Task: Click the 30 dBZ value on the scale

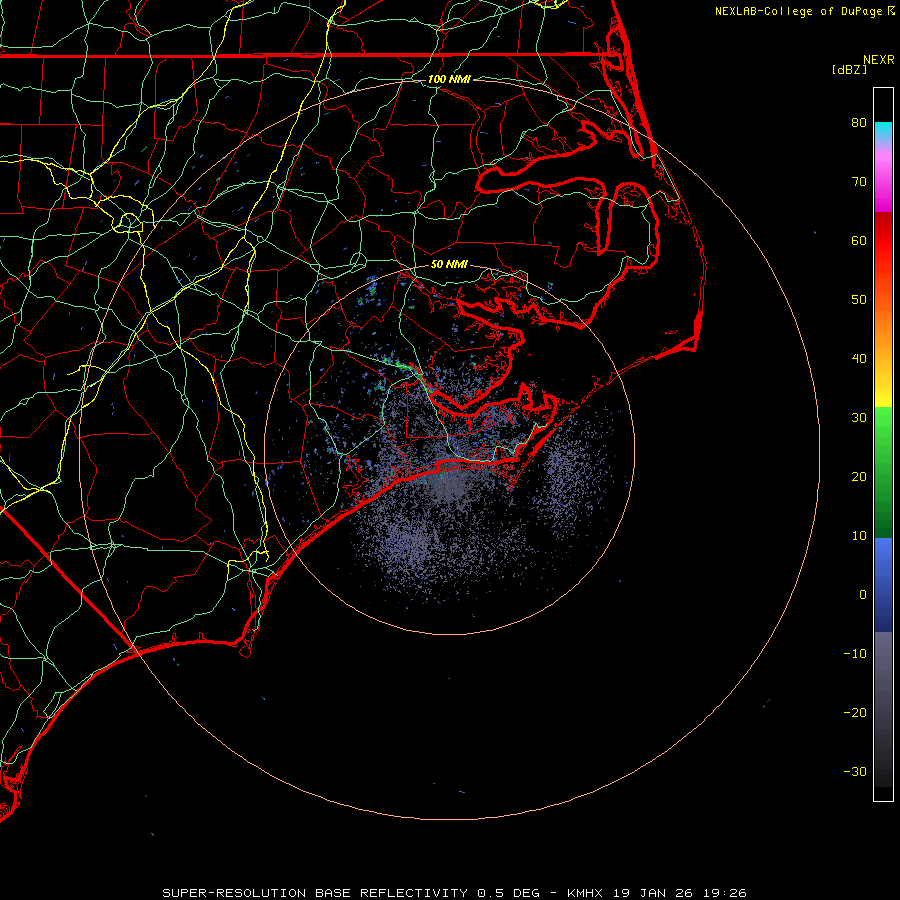Action: click(x=859, y=417)
